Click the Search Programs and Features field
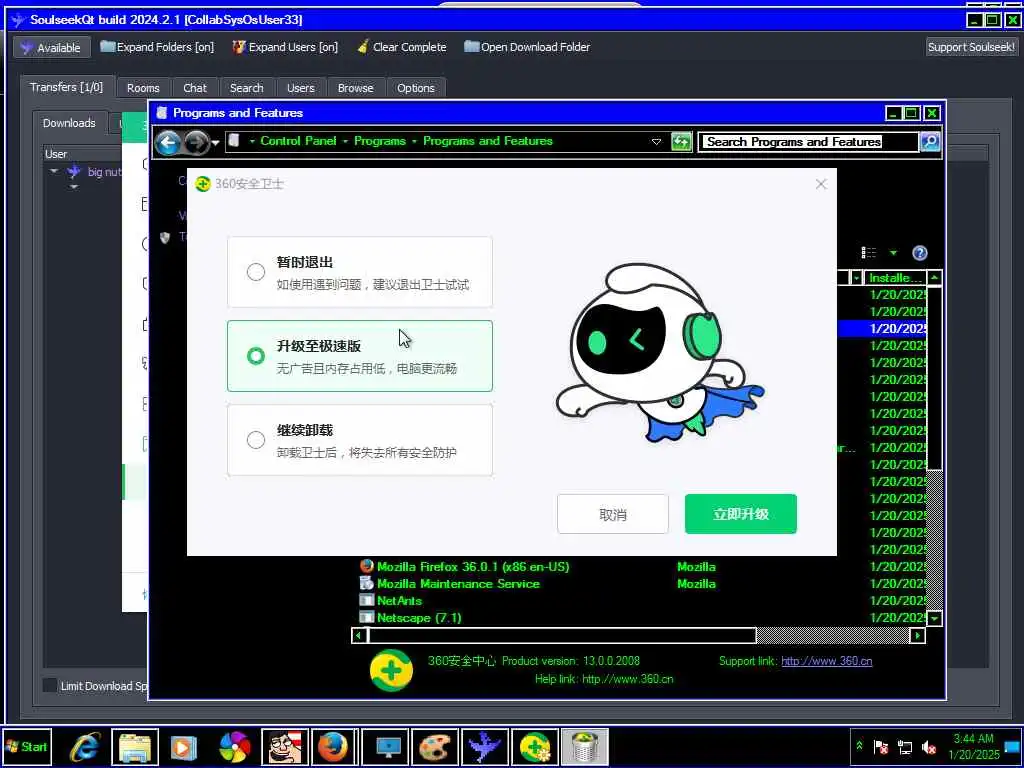The width and height of the screenshot is (1024, 768). (808, 142)
